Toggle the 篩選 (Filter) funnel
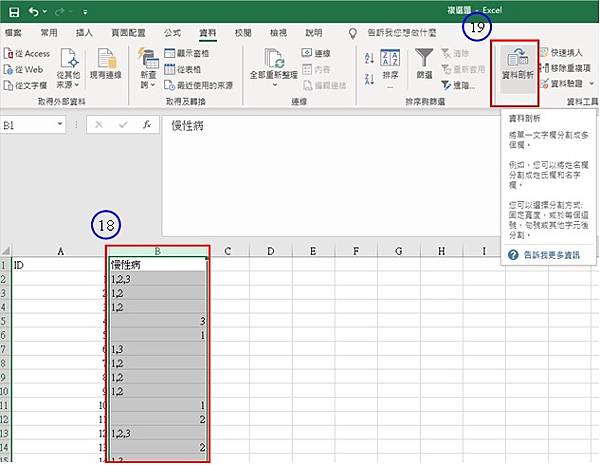 [424, 64]
